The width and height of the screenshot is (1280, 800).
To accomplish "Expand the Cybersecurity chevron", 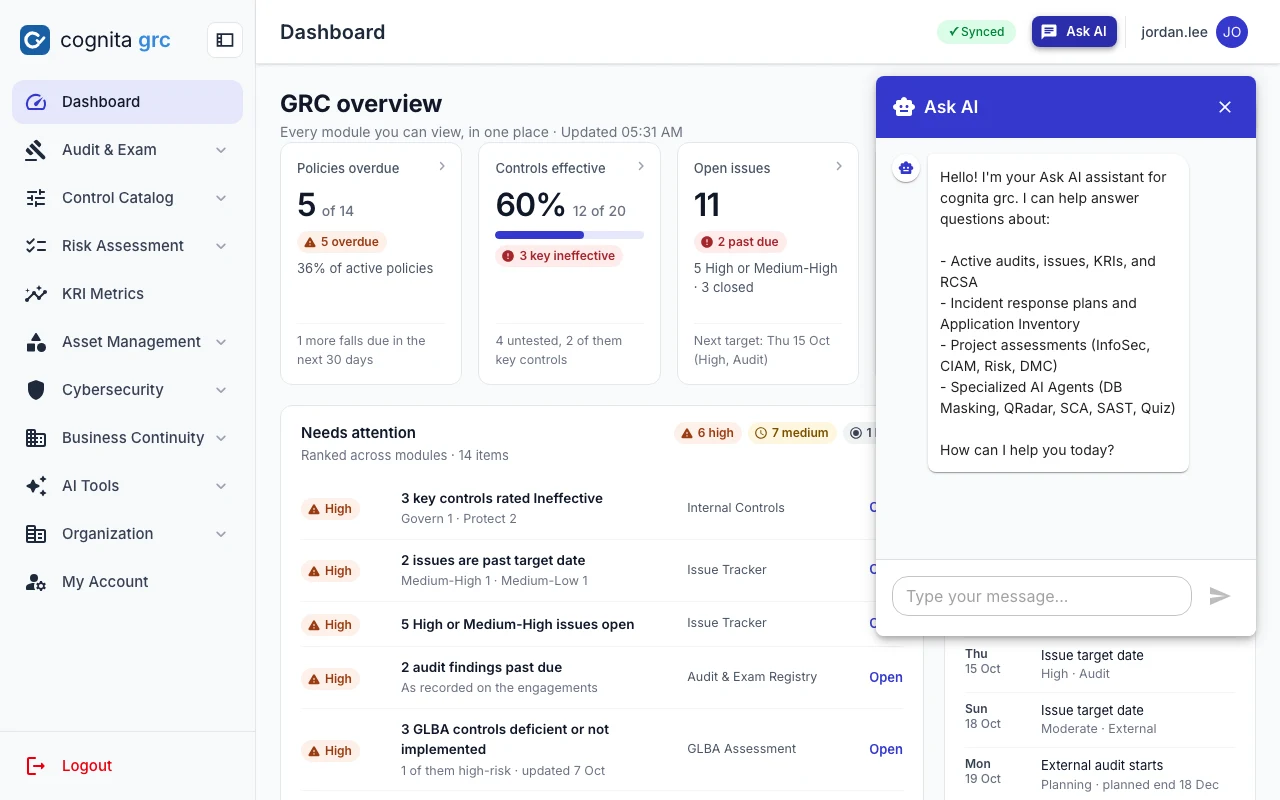I will (x=221, y=390).
